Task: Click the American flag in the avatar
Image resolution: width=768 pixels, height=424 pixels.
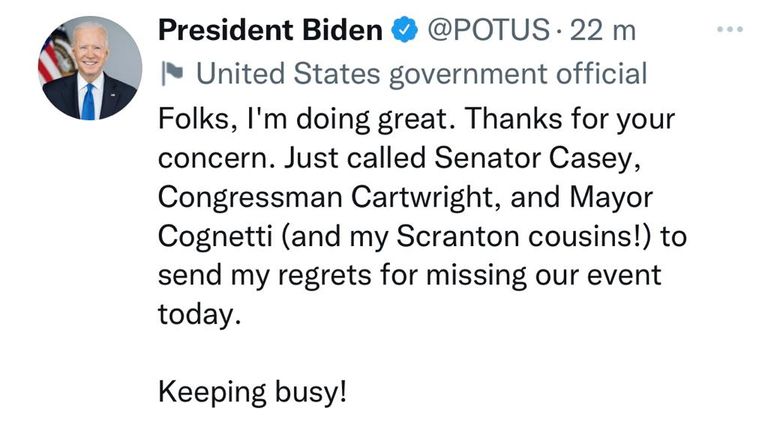Action: click(x=54, y=57)
